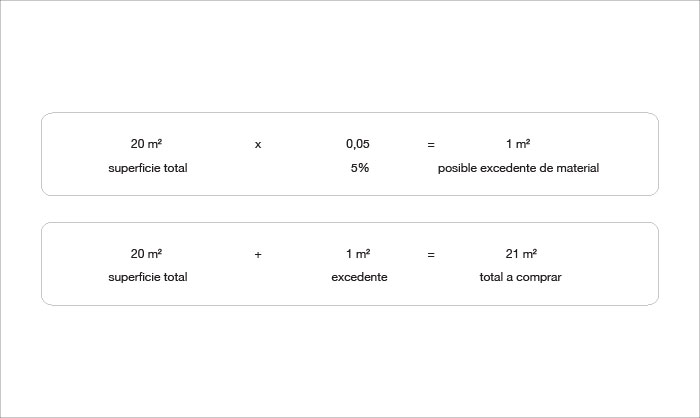Select the equals sign in first box

click(x=431, y=145)
